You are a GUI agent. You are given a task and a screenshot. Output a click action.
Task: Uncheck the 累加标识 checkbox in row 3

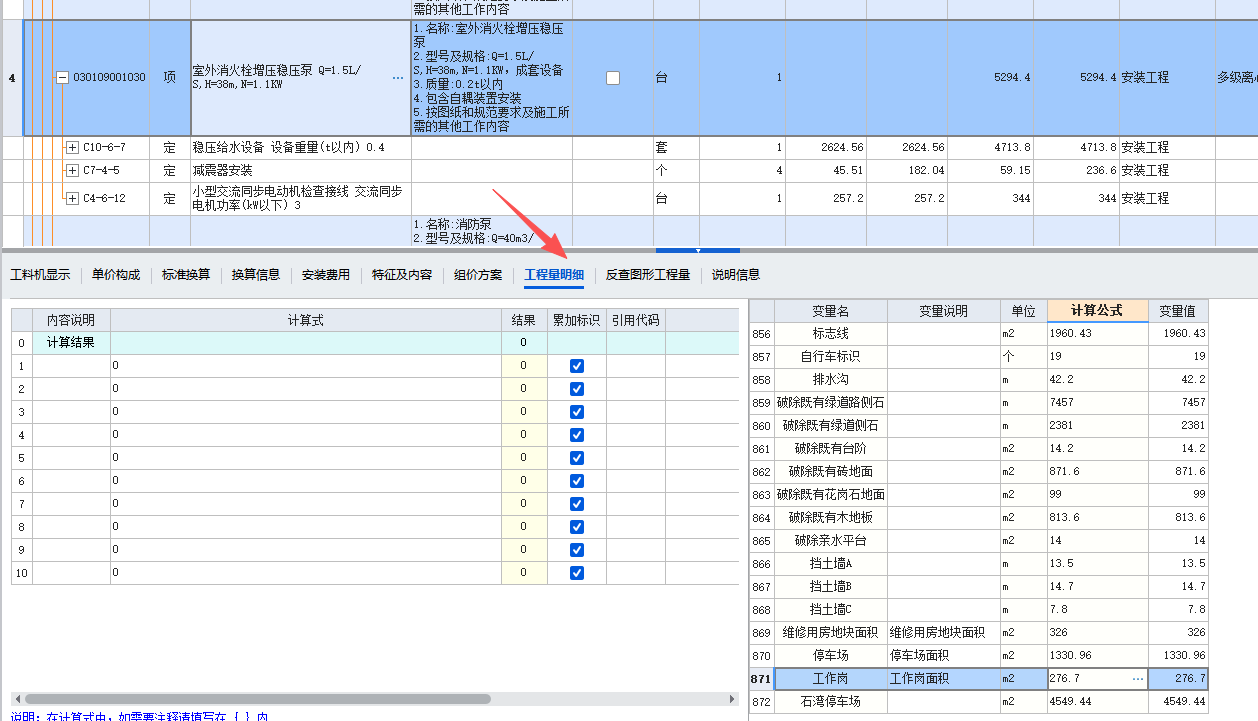coord(577,412)
